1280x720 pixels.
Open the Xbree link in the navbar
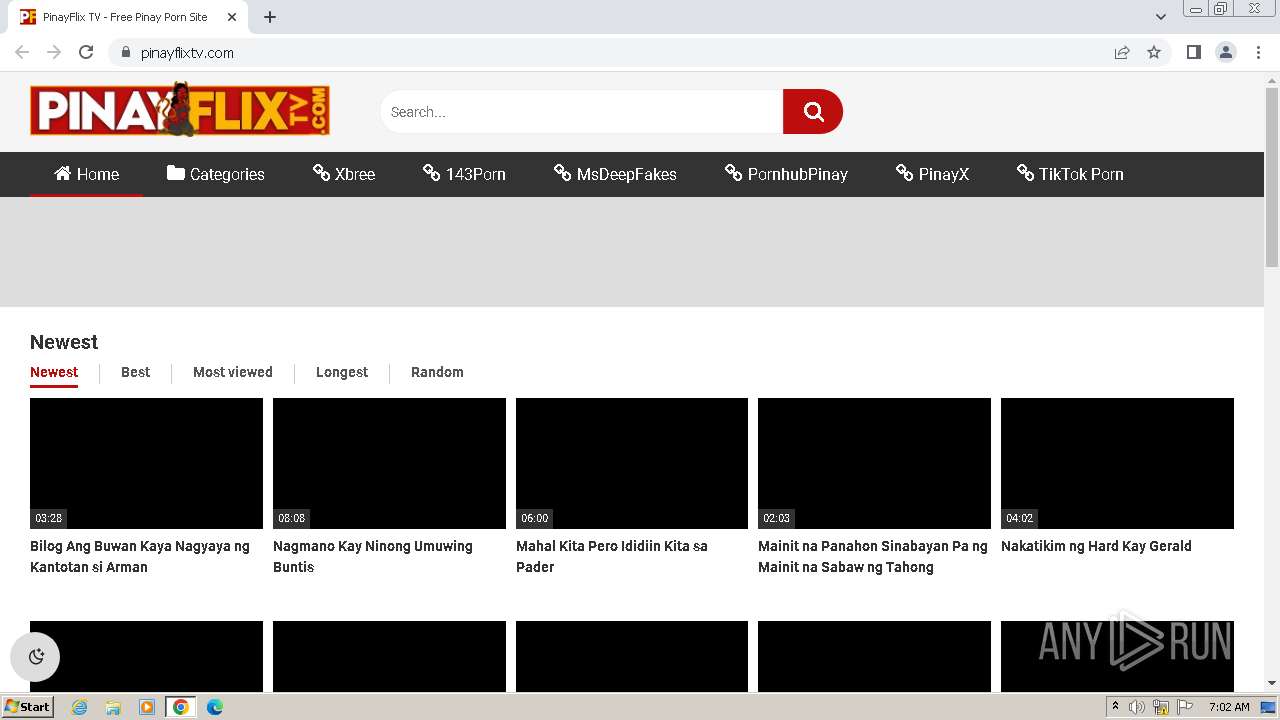coord(344,174)
